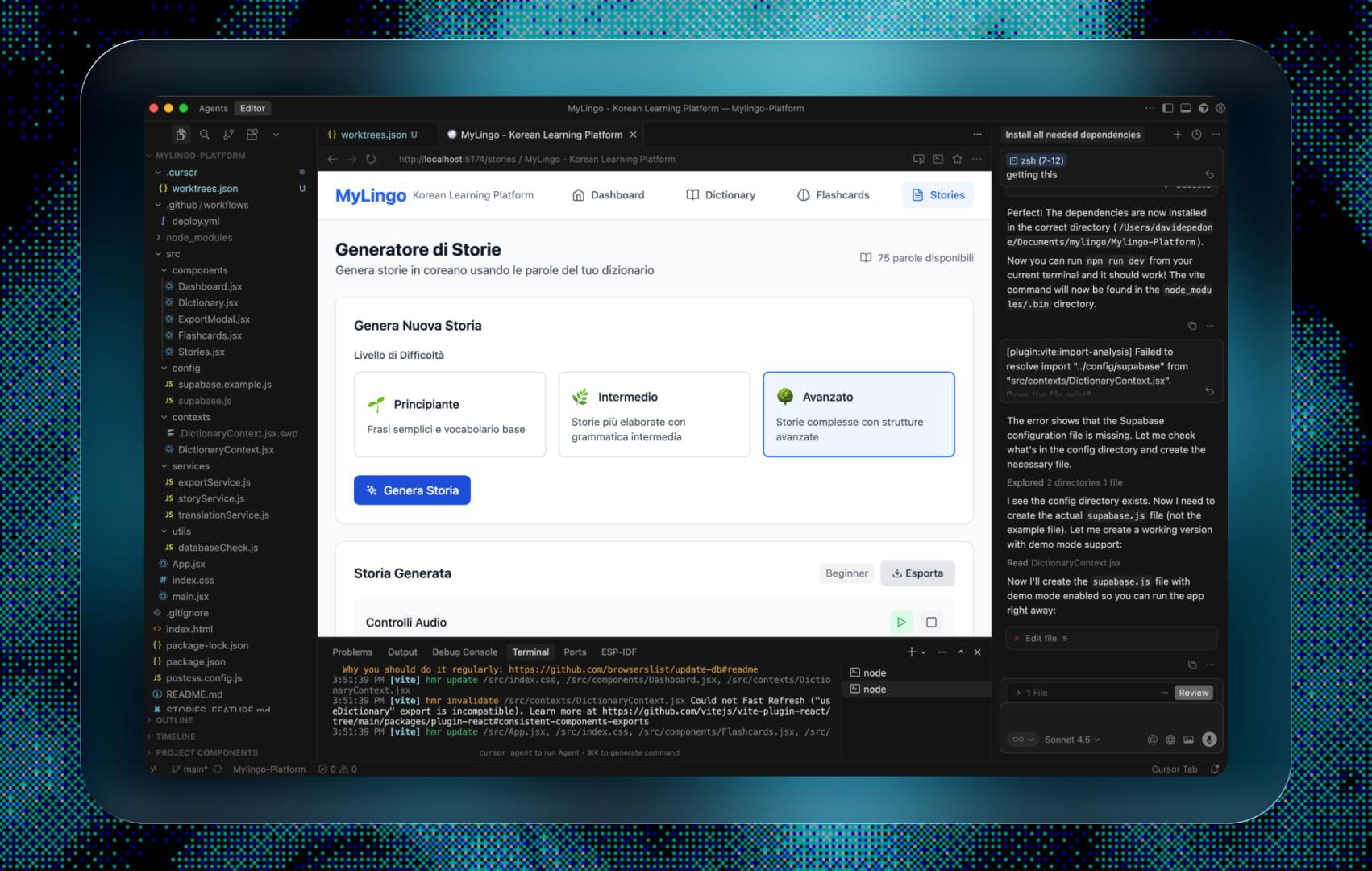The height and width of the screenshot is (871, 1372).
Task: Expand the node_modules folder
Action: point(198,238)
